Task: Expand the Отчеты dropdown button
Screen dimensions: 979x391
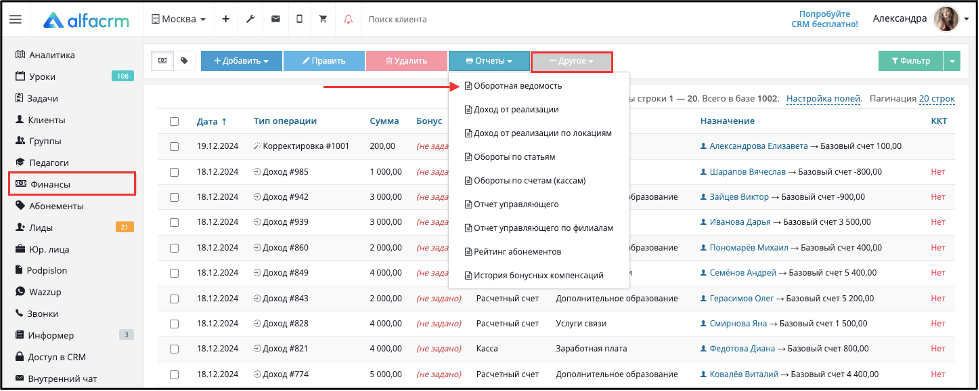Action: [x=489, y=61]
